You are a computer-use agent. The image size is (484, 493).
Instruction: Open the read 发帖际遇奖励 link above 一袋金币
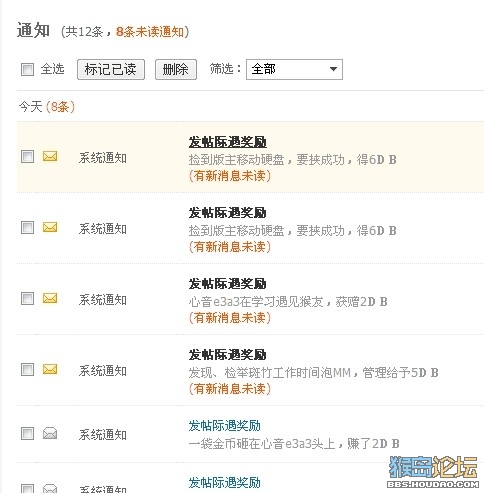click(x=224, y=426)
